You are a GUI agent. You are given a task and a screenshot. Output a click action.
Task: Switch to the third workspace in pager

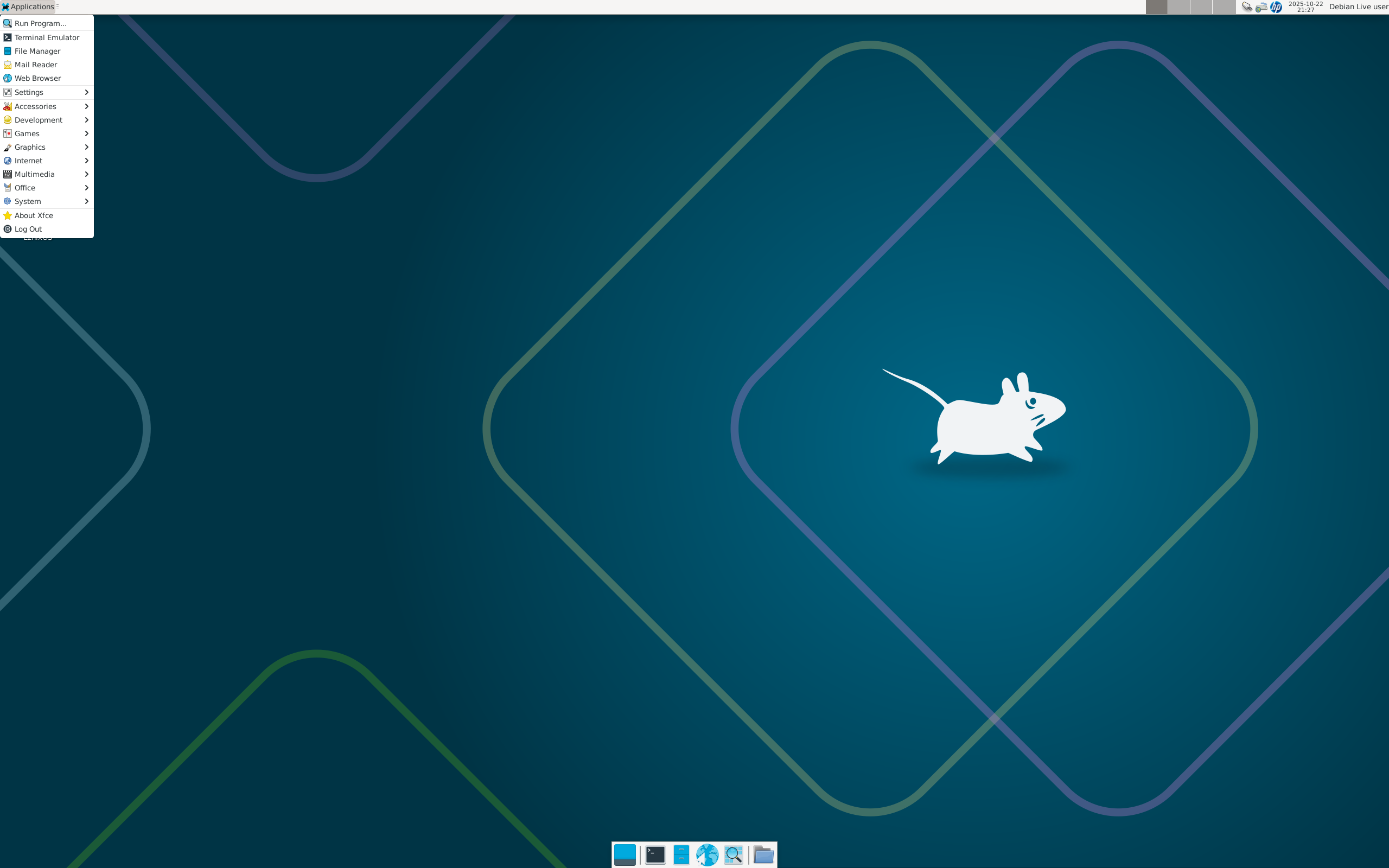coord(1201,7)
